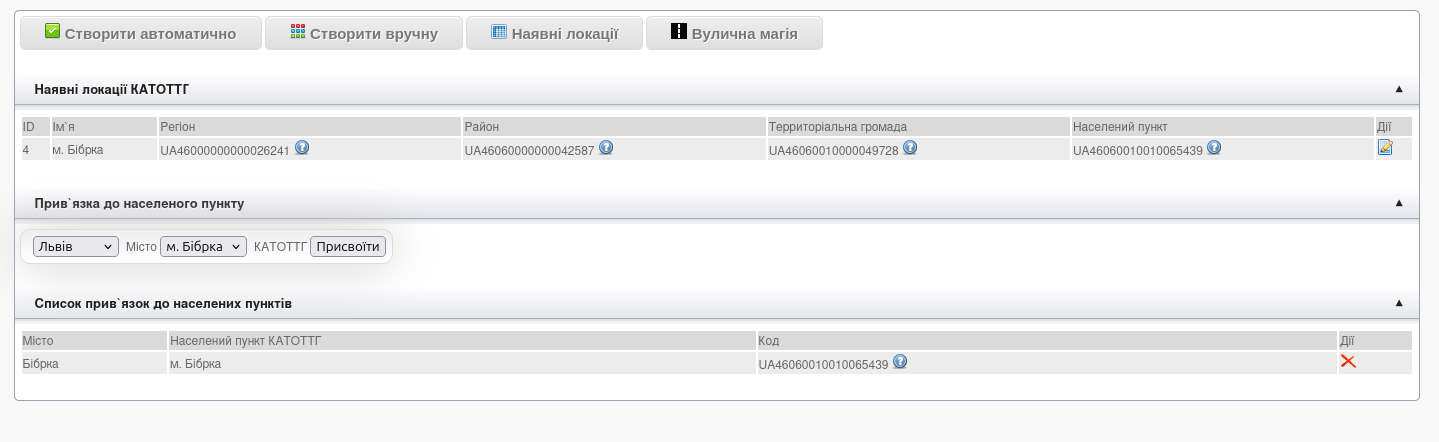Click the Населений пункт column header
Image resolution: width=1439 pixels, height=442 pixels.
1120,127
